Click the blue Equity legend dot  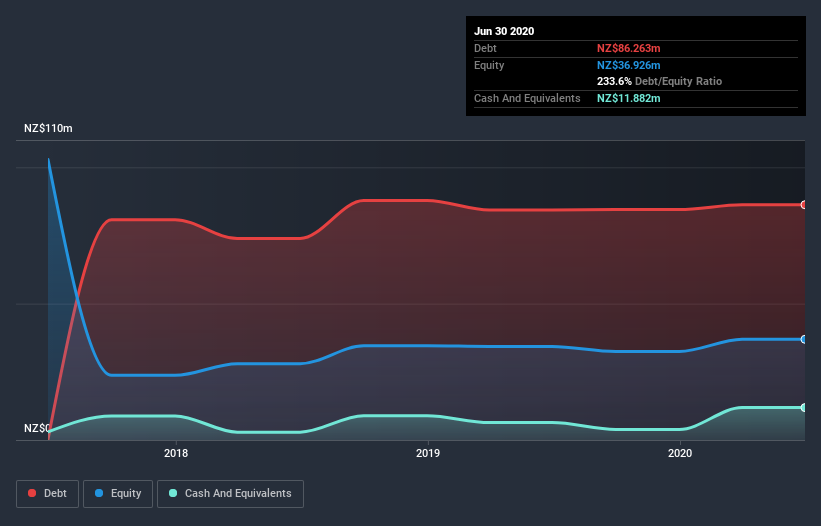[x=99, y=493]
